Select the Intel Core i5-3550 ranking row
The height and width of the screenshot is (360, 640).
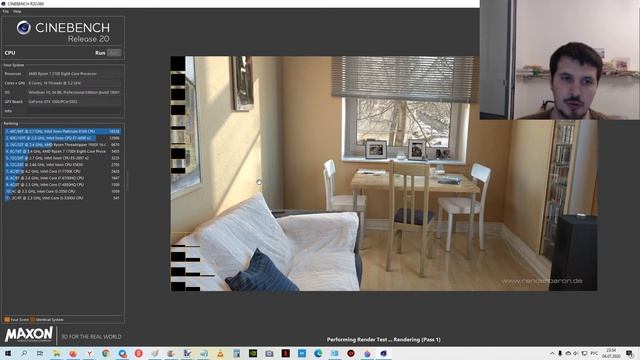[63, 191]
